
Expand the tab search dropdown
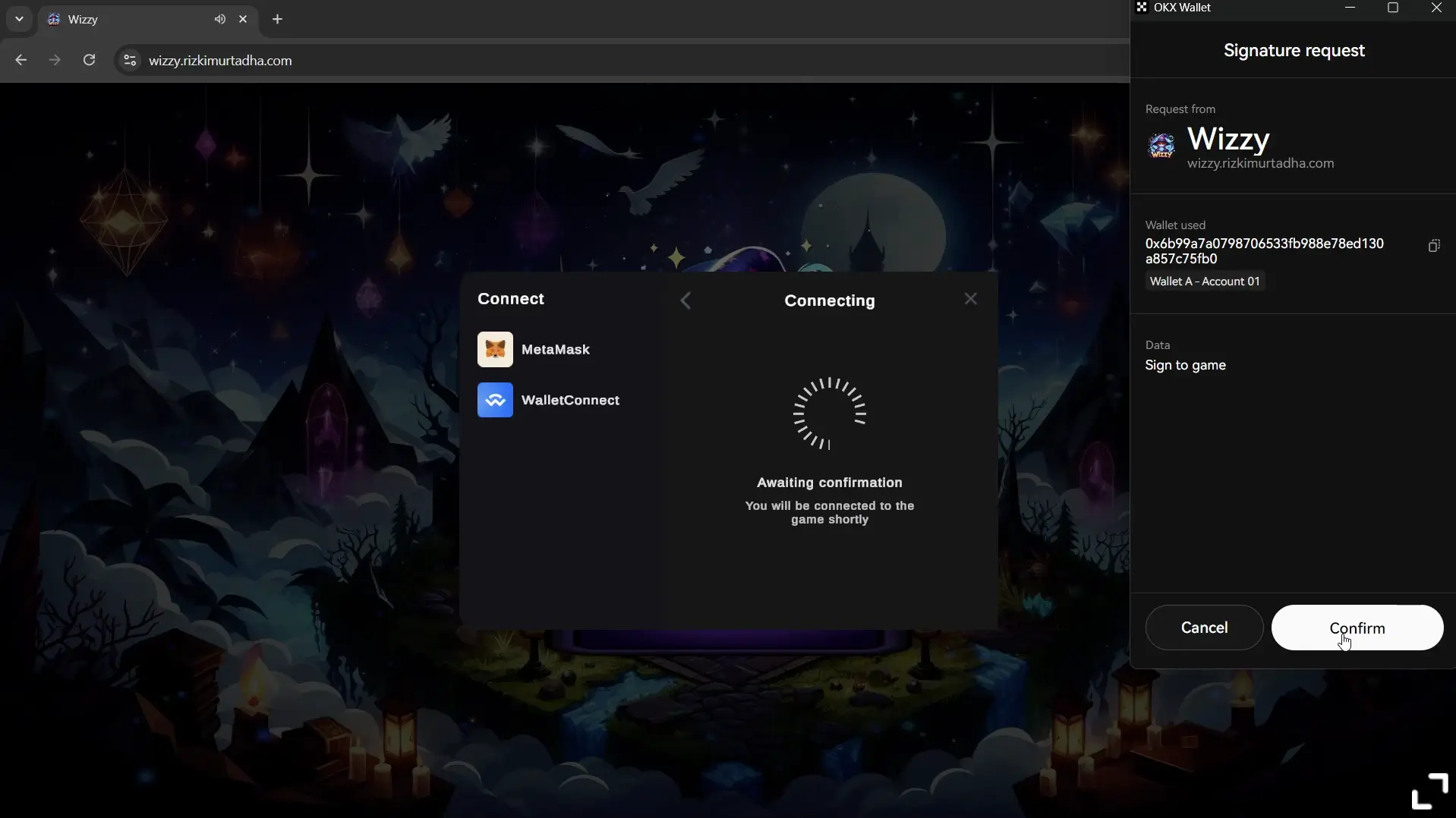pos(19,20)
